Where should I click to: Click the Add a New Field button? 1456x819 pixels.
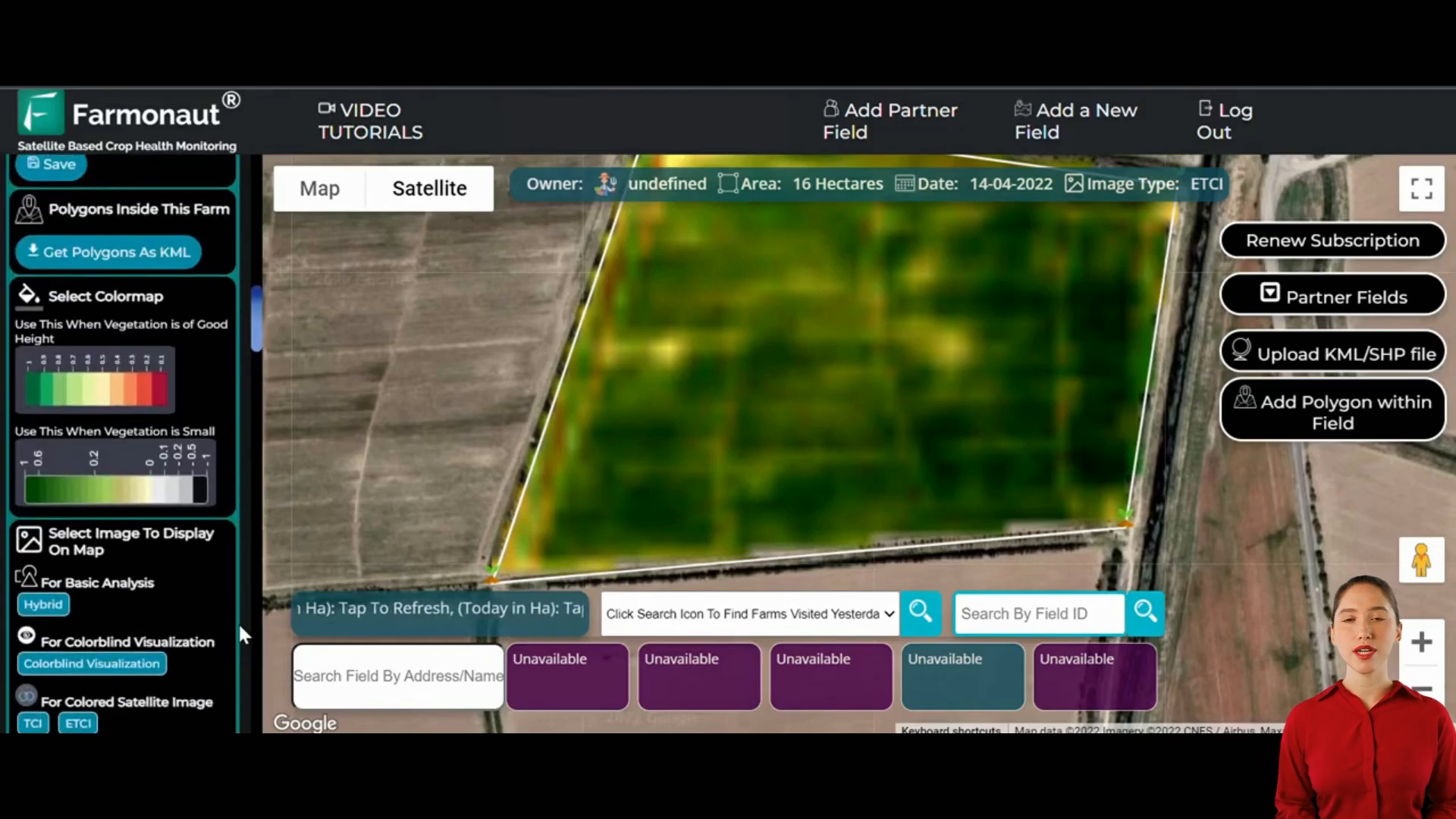1077,120
